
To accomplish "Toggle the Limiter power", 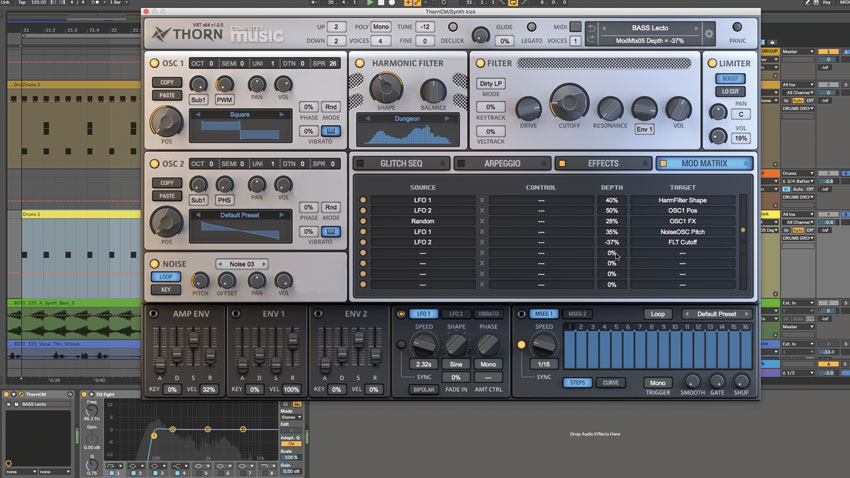I will 712,63.
